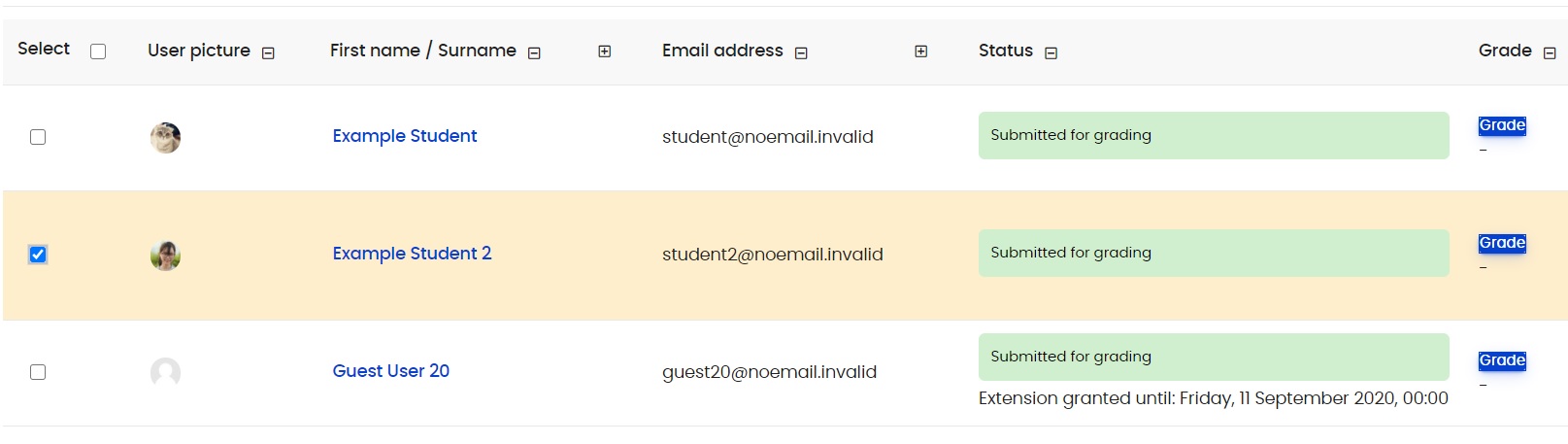Grade Example Student's submission
The height and width of the screenshot is (444, 1568).
(x=1502, y=125)
